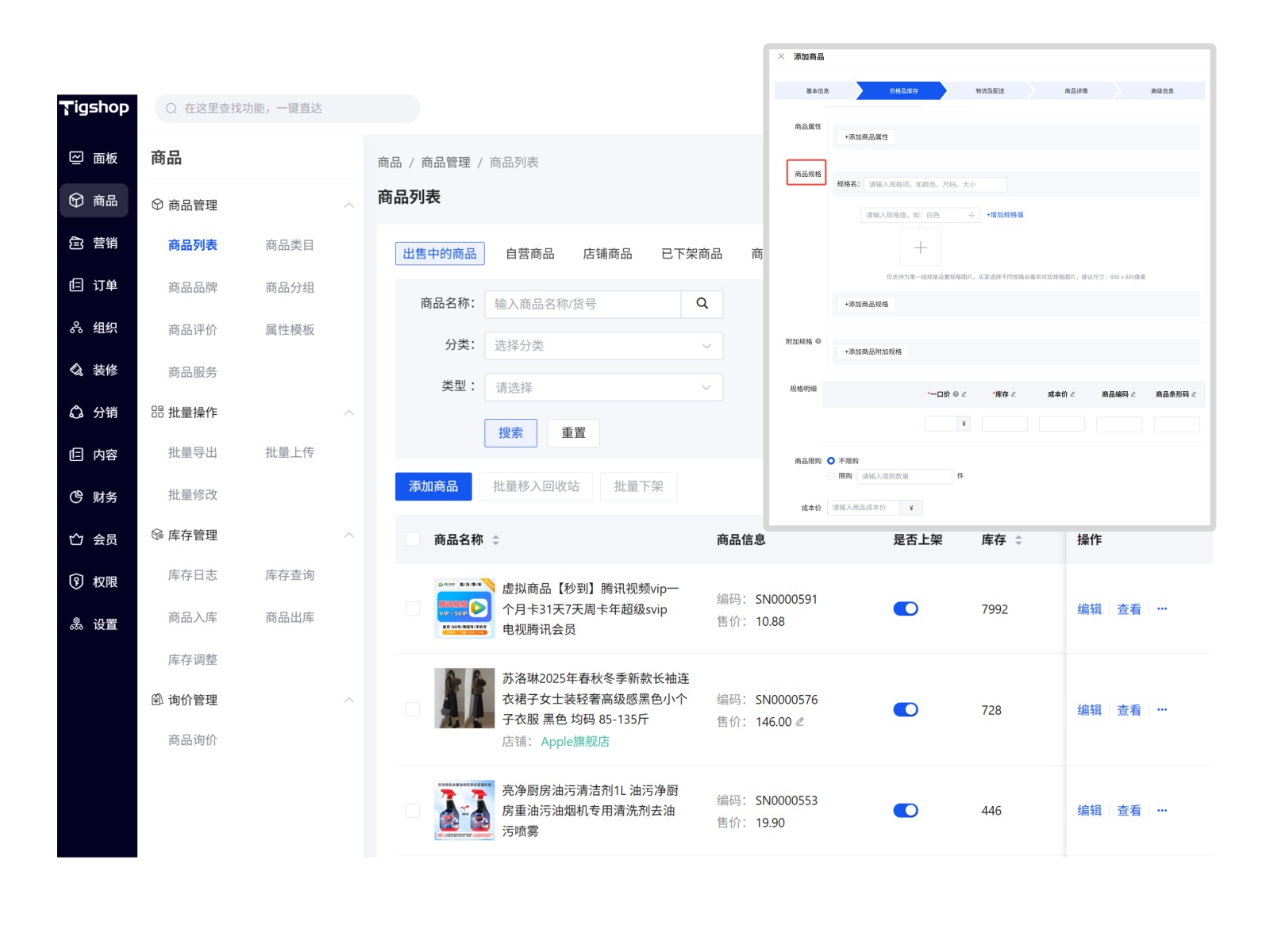The image size is (1270, 952).
Task: Open more actions for product SN0000591
Action: pos(1162,609)
